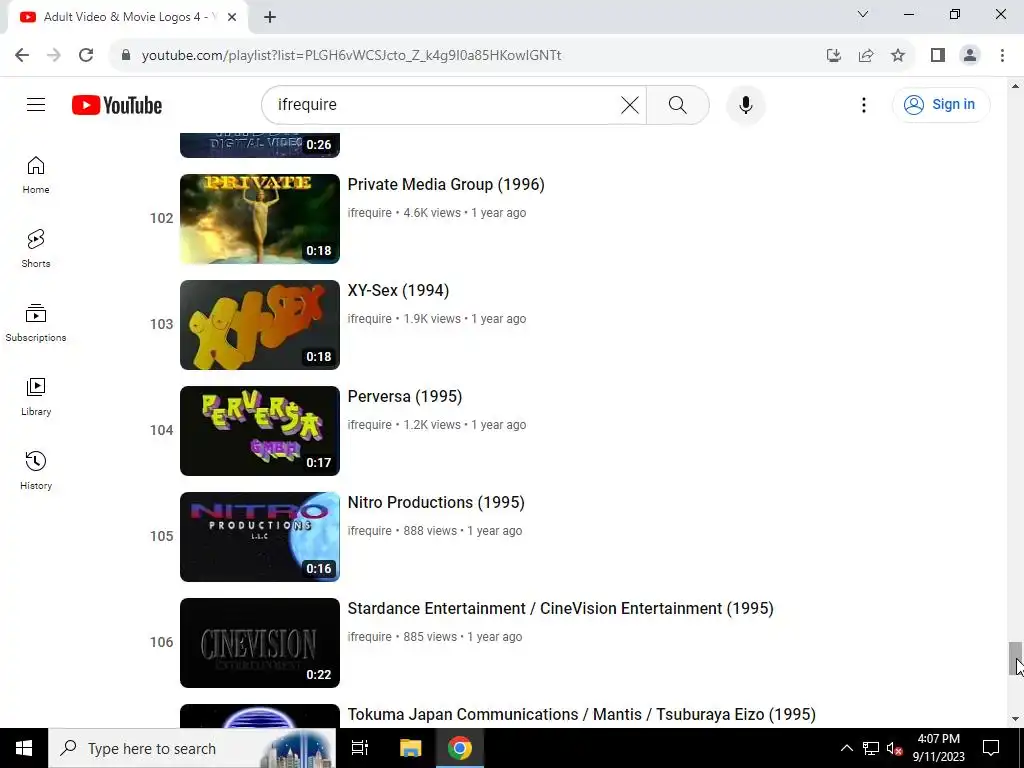Viewport: 1024px width, 768px height.
Task: Play the CineVision thumbnail video 106
Action: click(260, 643)
